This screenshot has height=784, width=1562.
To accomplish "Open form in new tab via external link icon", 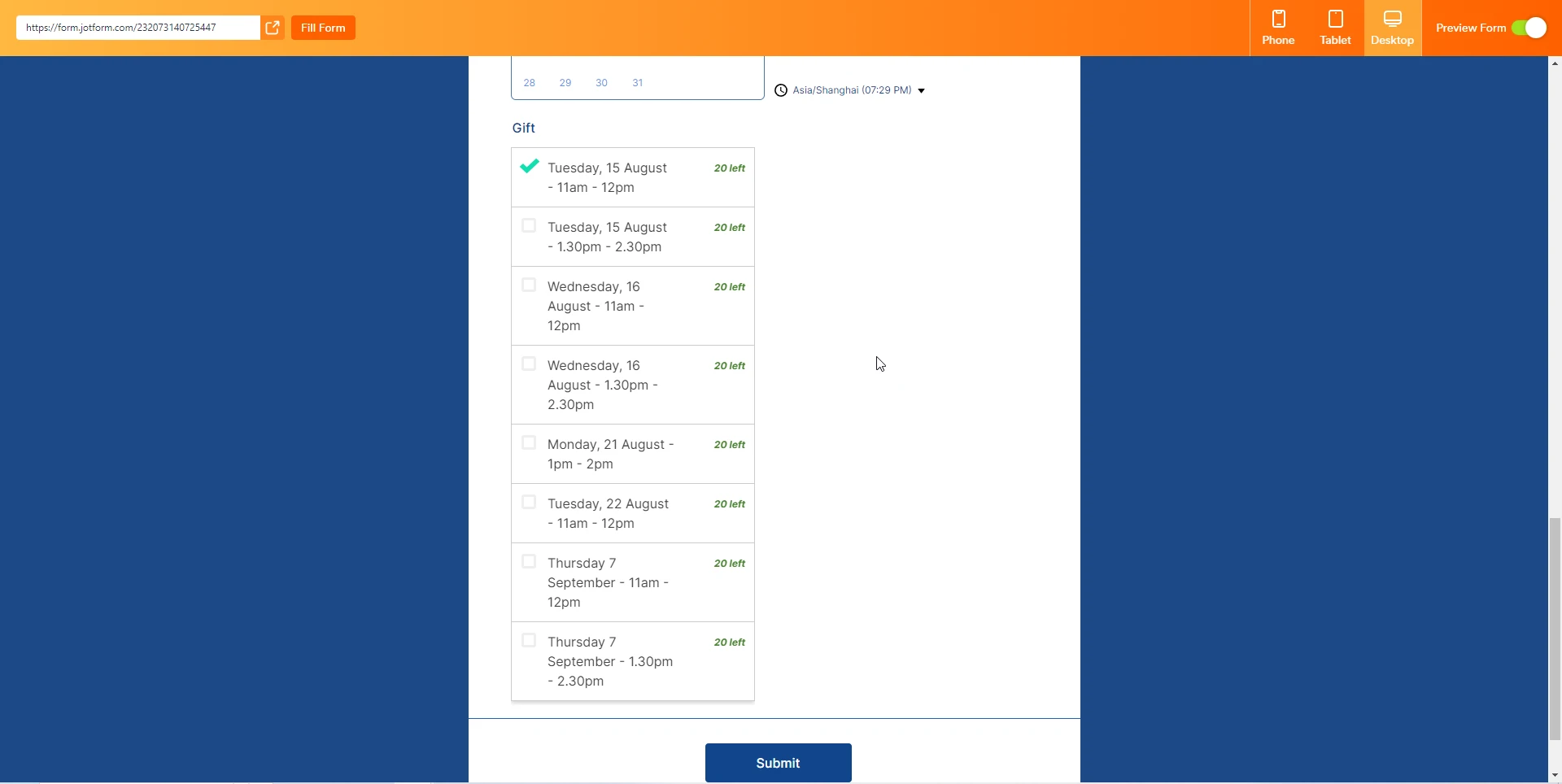I will (x=273, y=27).
